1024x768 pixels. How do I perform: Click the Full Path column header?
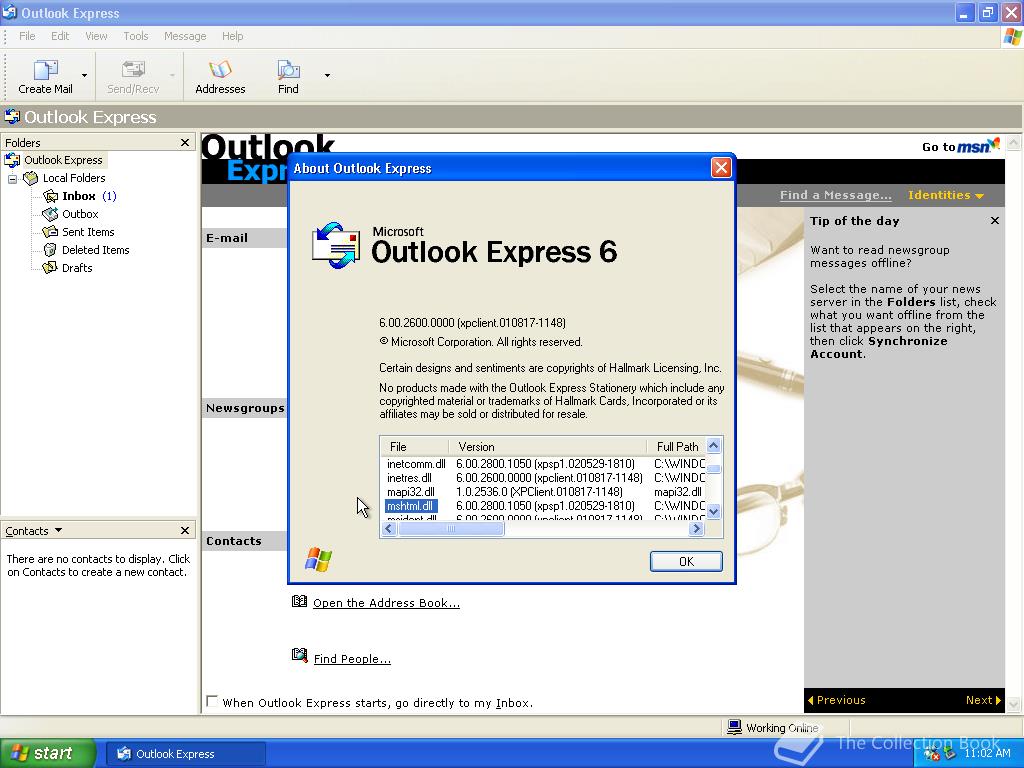pyautogui.click(x=677, y=447)
